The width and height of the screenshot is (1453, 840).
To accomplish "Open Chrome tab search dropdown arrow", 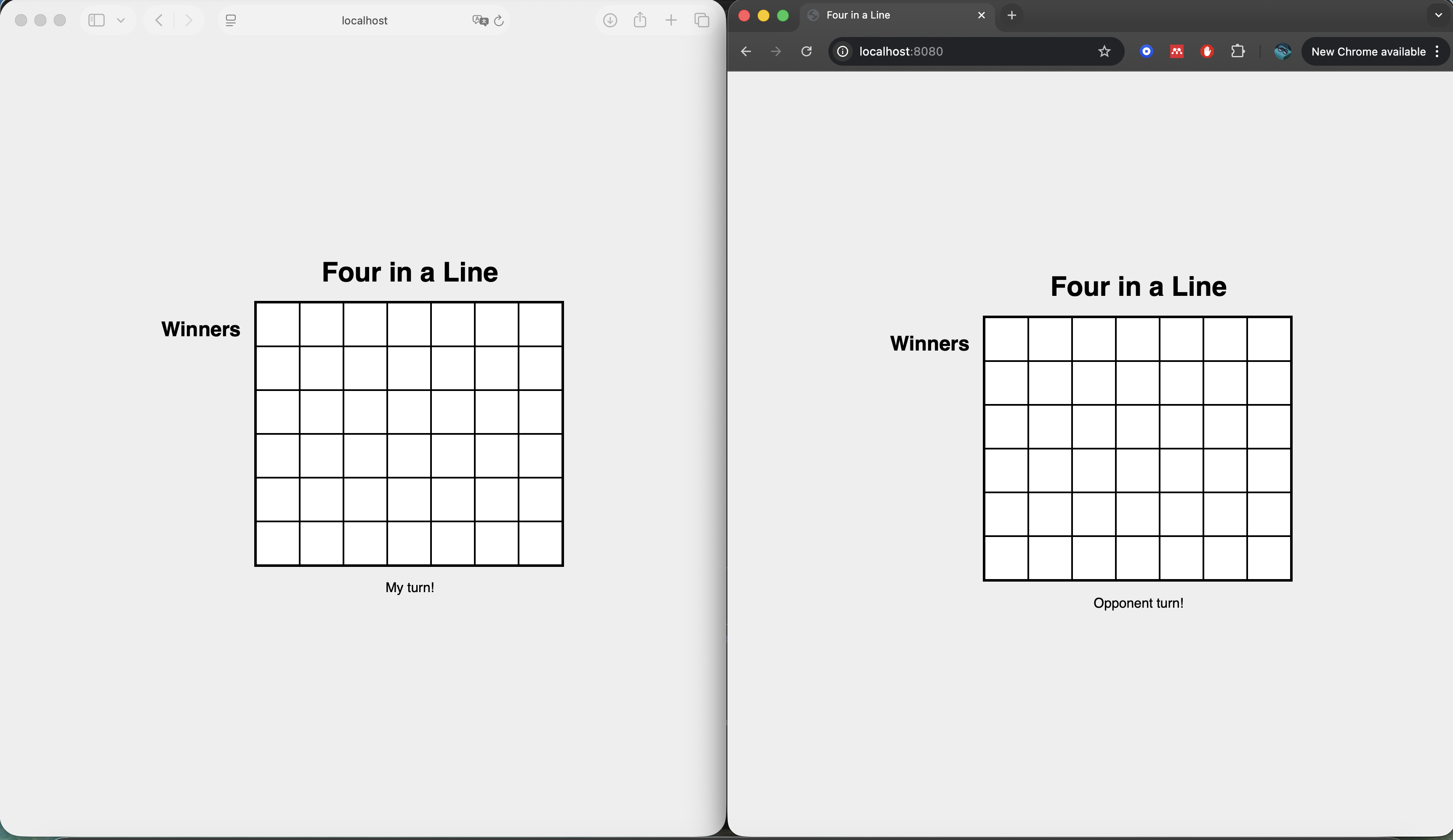I will [1438, 16].
